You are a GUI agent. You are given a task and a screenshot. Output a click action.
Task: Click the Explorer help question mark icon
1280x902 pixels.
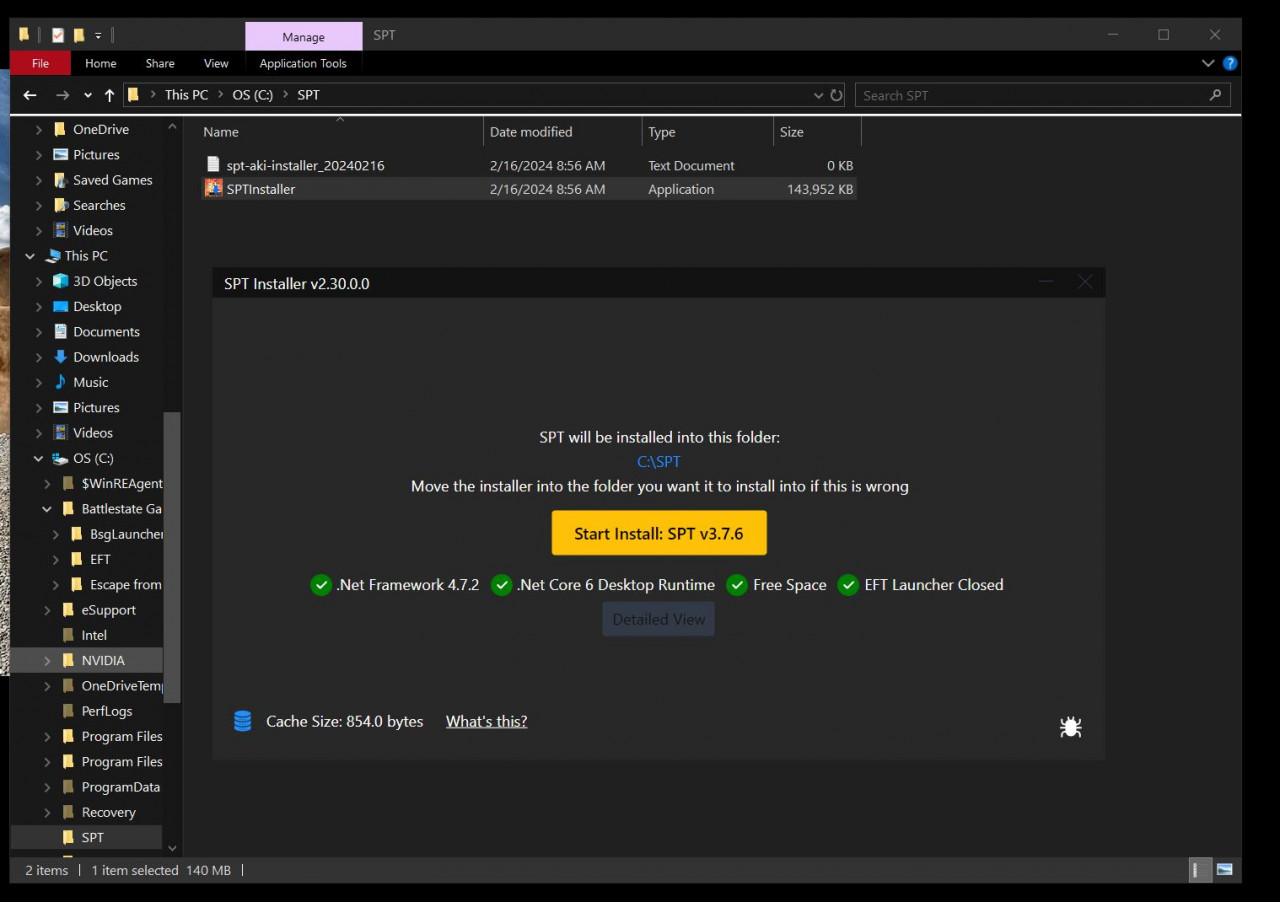point(1230,63)
